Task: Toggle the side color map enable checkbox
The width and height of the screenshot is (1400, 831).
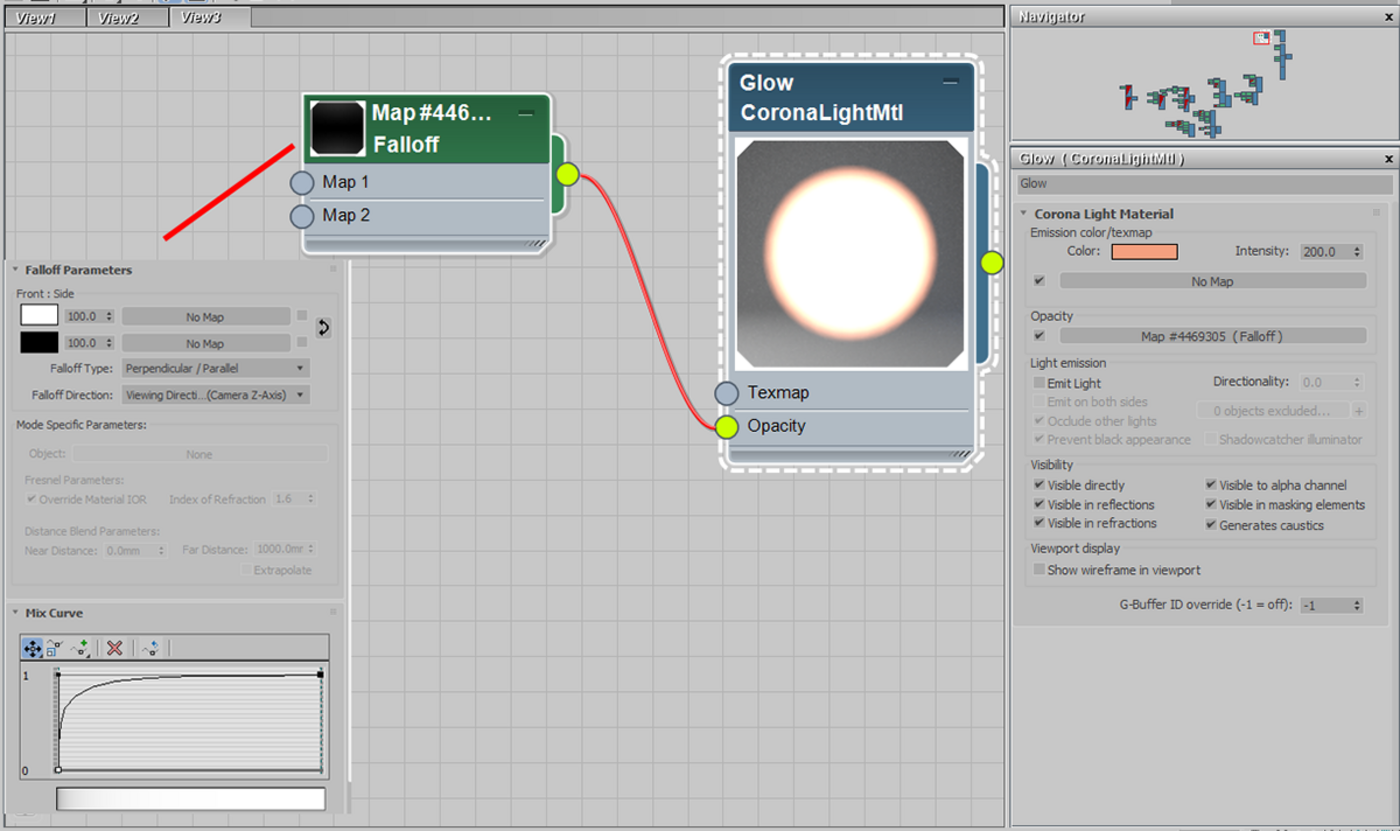Action: 301,343
